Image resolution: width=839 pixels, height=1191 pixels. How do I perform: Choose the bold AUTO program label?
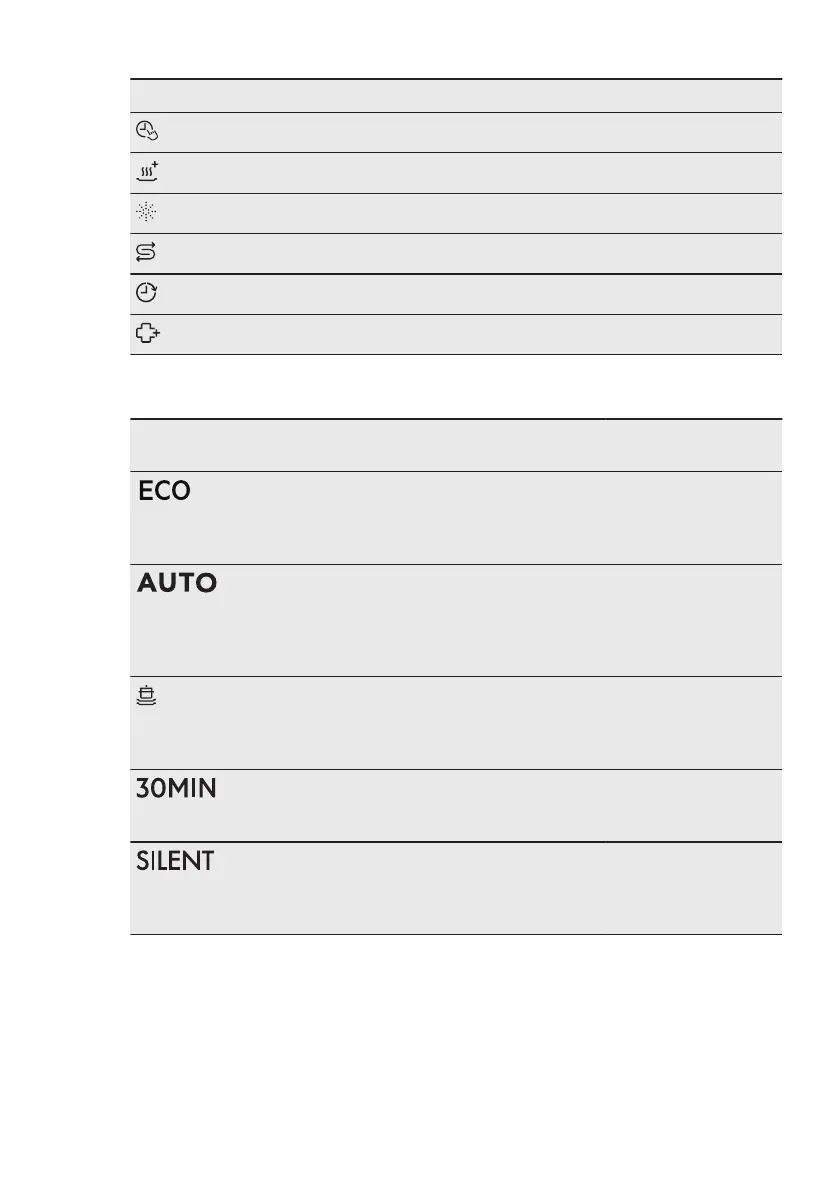tap(176, 584)
